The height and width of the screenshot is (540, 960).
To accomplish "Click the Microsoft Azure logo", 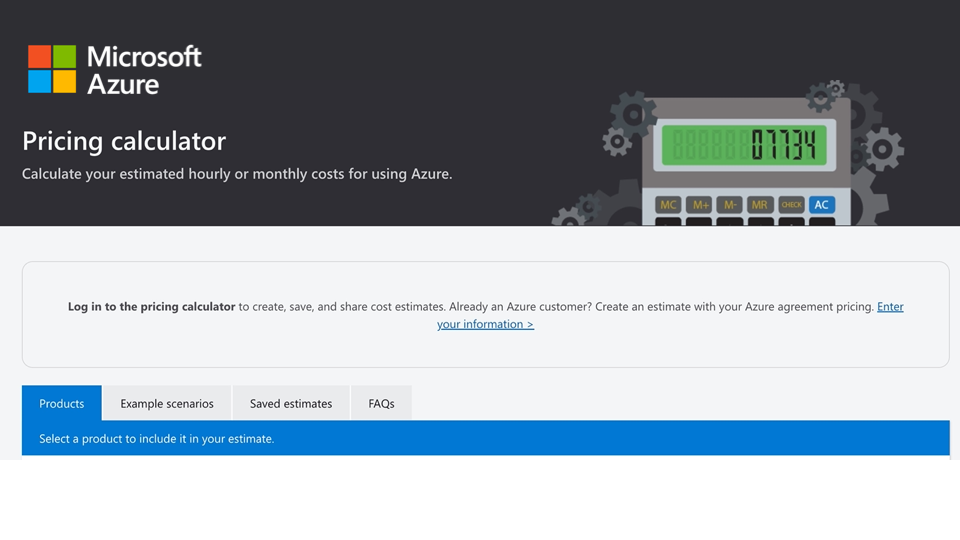I will (x=114, y=69).
